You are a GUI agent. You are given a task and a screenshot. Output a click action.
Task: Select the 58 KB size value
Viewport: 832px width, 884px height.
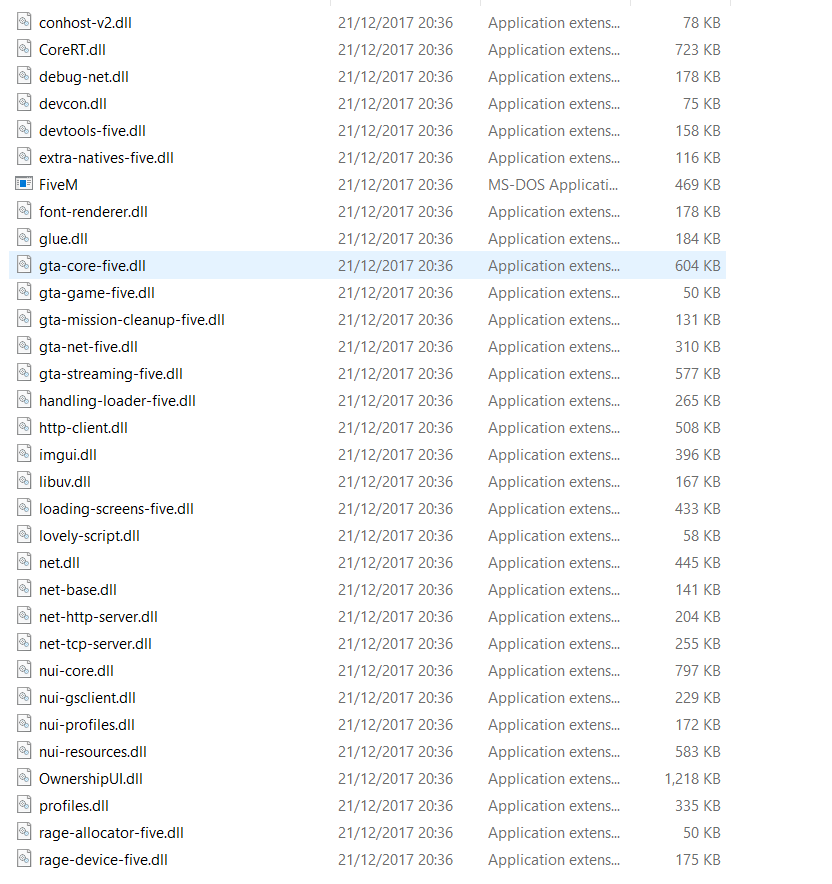coord(702,536)
